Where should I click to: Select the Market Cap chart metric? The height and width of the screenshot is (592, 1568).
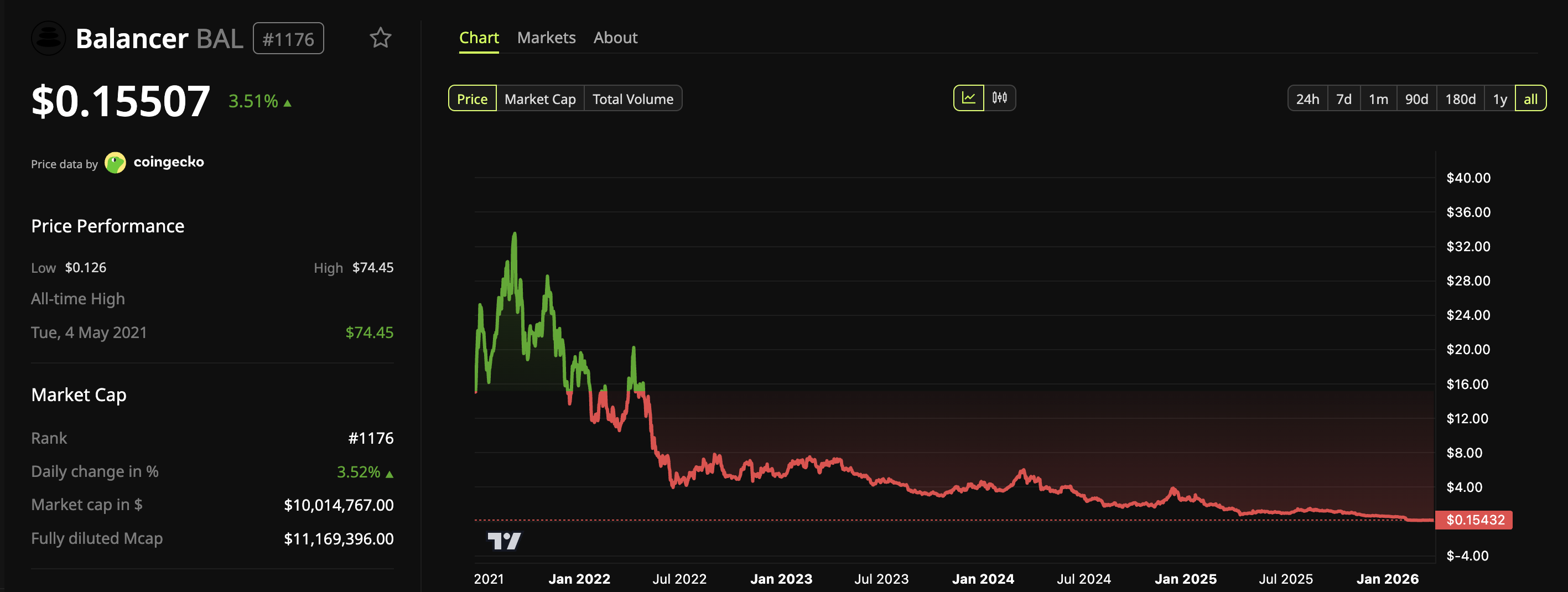[x=540, y=98]
